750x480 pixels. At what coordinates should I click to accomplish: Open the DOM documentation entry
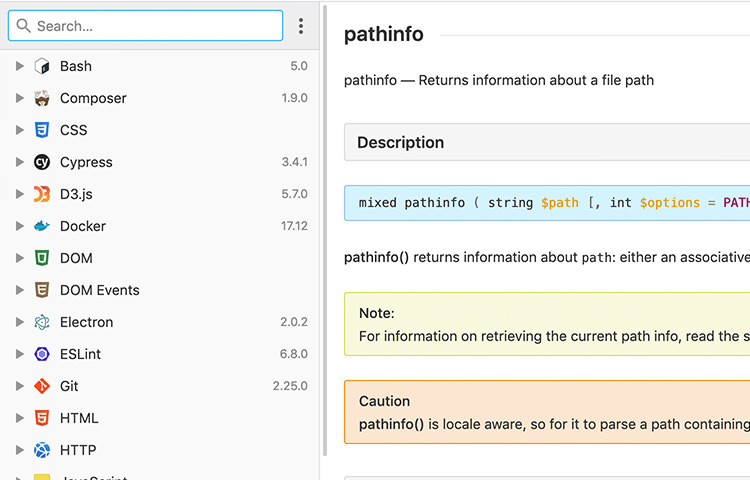(x=76, y=258)
